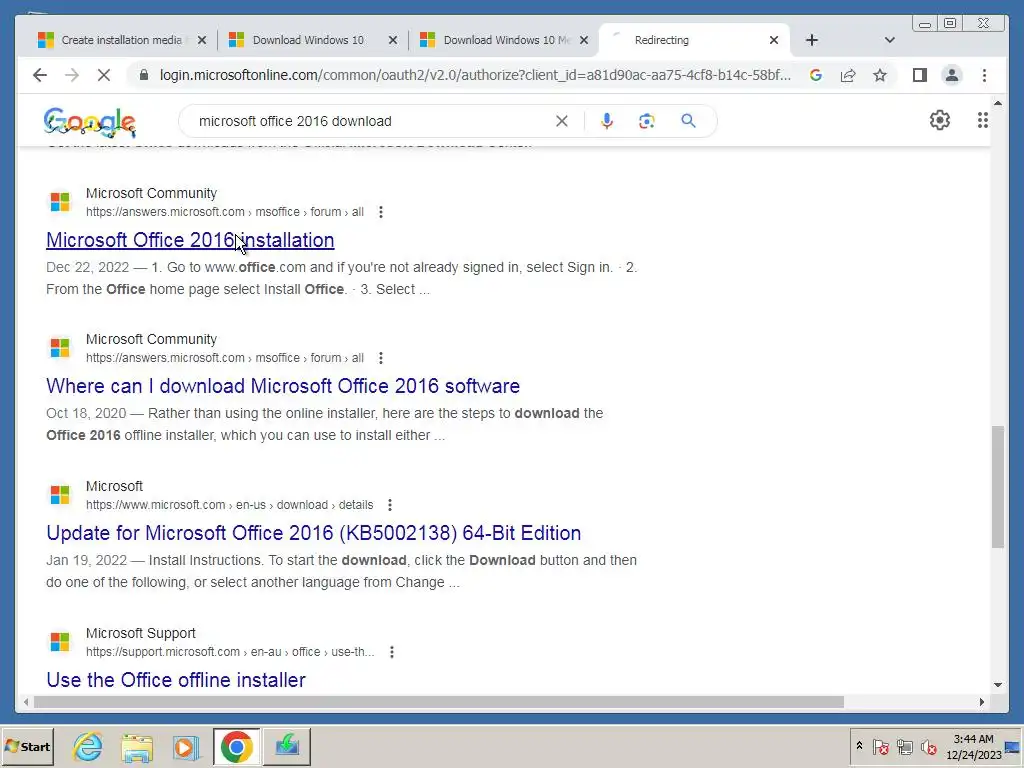Open Windows Explorer folder in taskbar

tap(137, 746)
